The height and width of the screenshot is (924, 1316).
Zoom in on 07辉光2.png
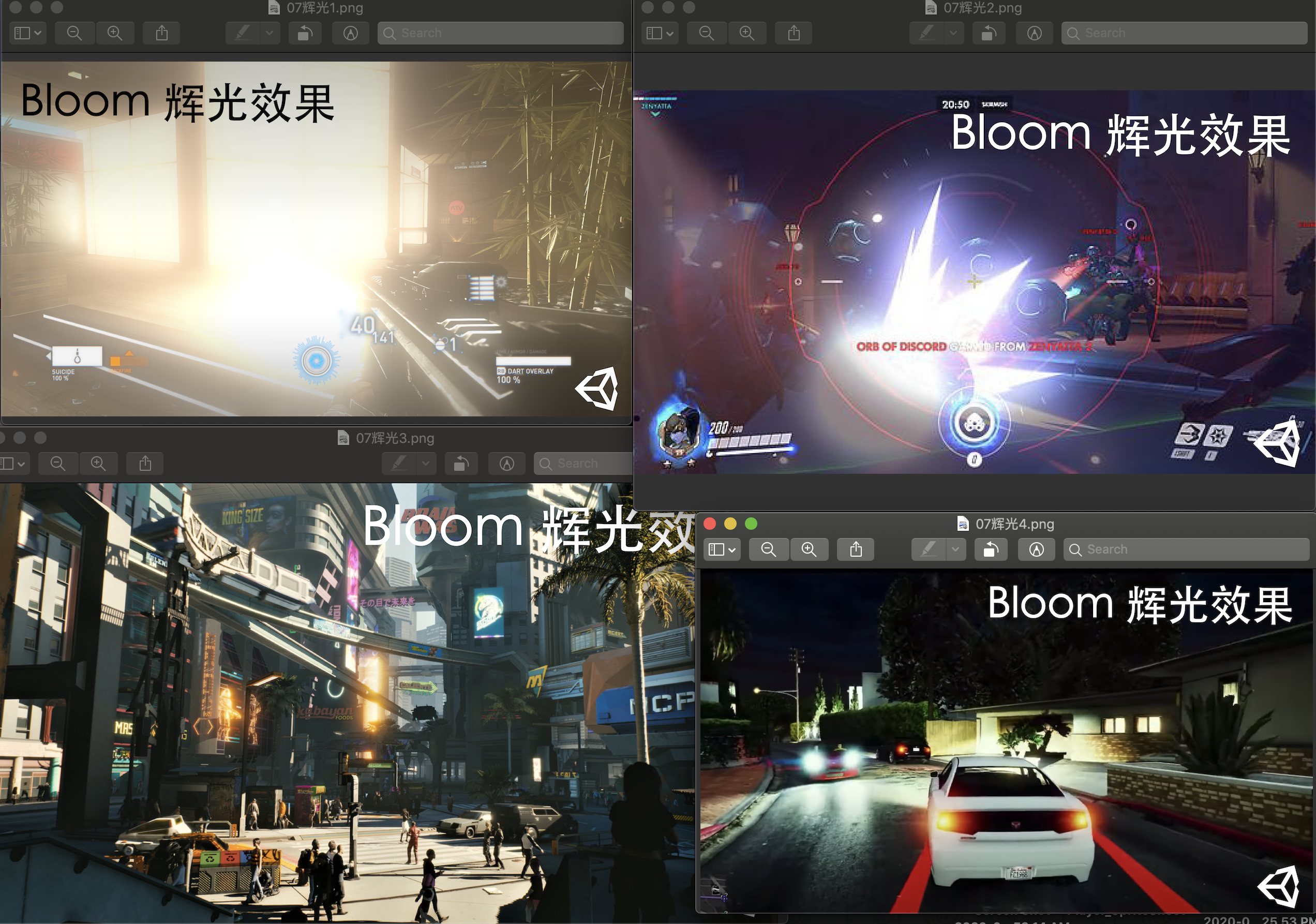(747, 33)
